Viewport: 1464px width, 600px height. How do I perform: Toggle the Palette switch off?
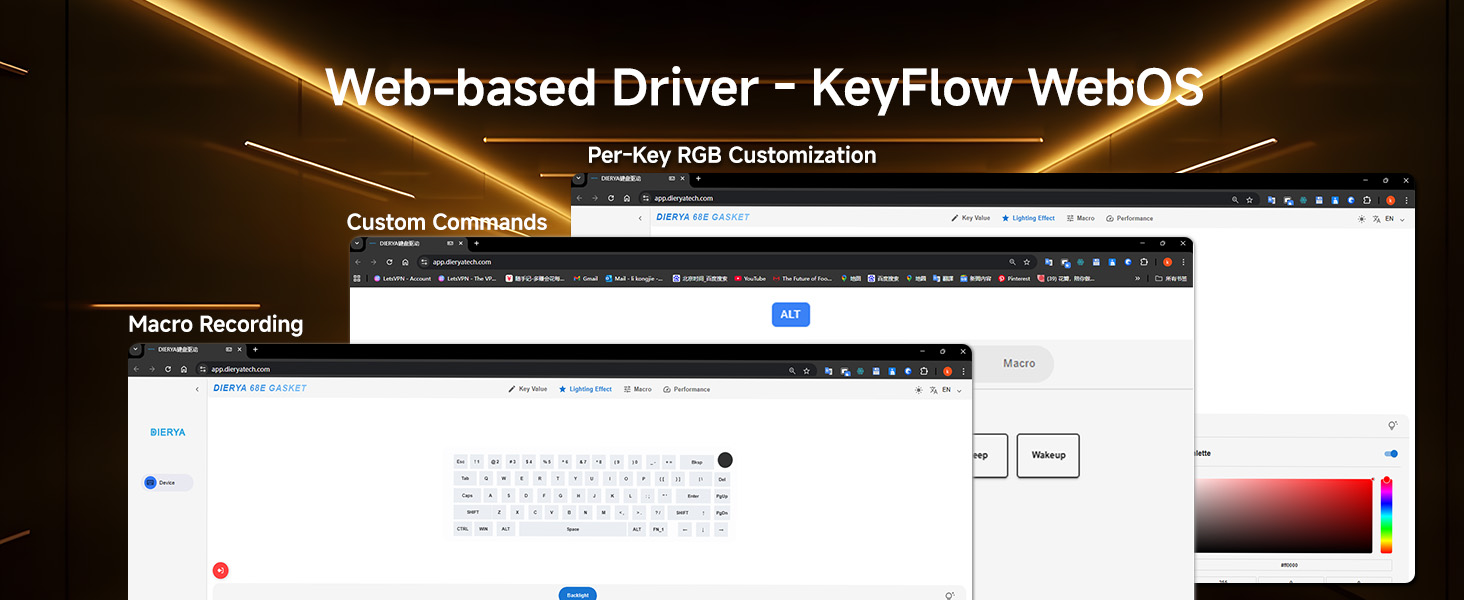[1391, 454]
